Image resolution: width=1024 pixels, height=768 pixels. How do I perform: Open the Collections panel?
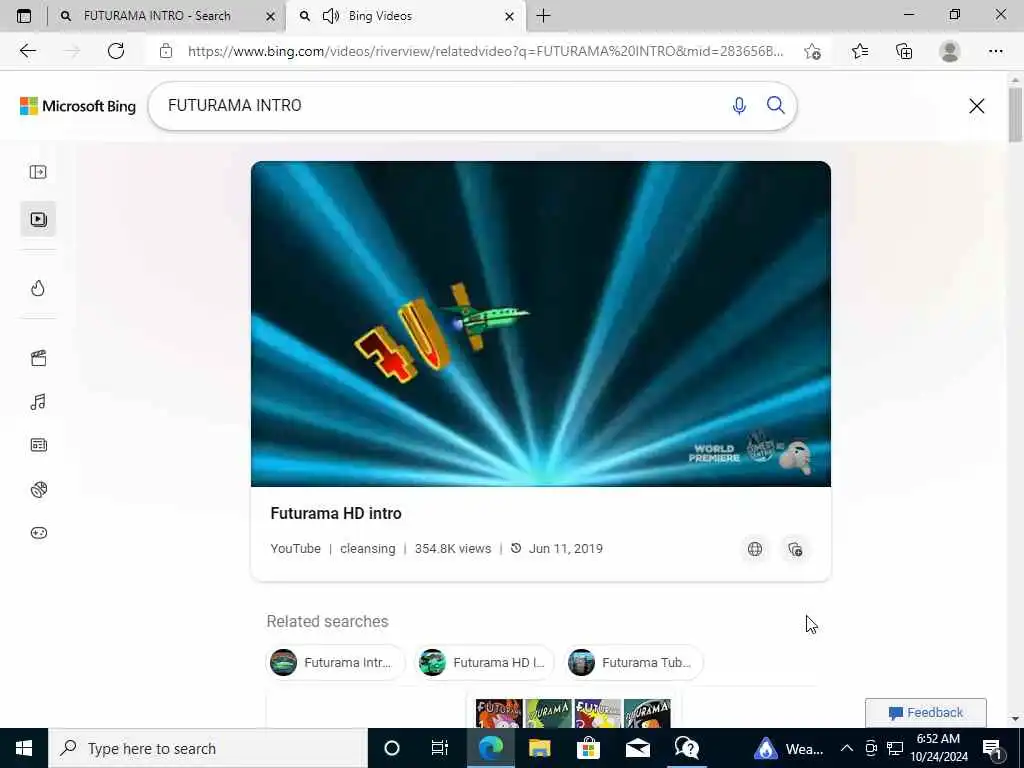click(x=904, y=51)
